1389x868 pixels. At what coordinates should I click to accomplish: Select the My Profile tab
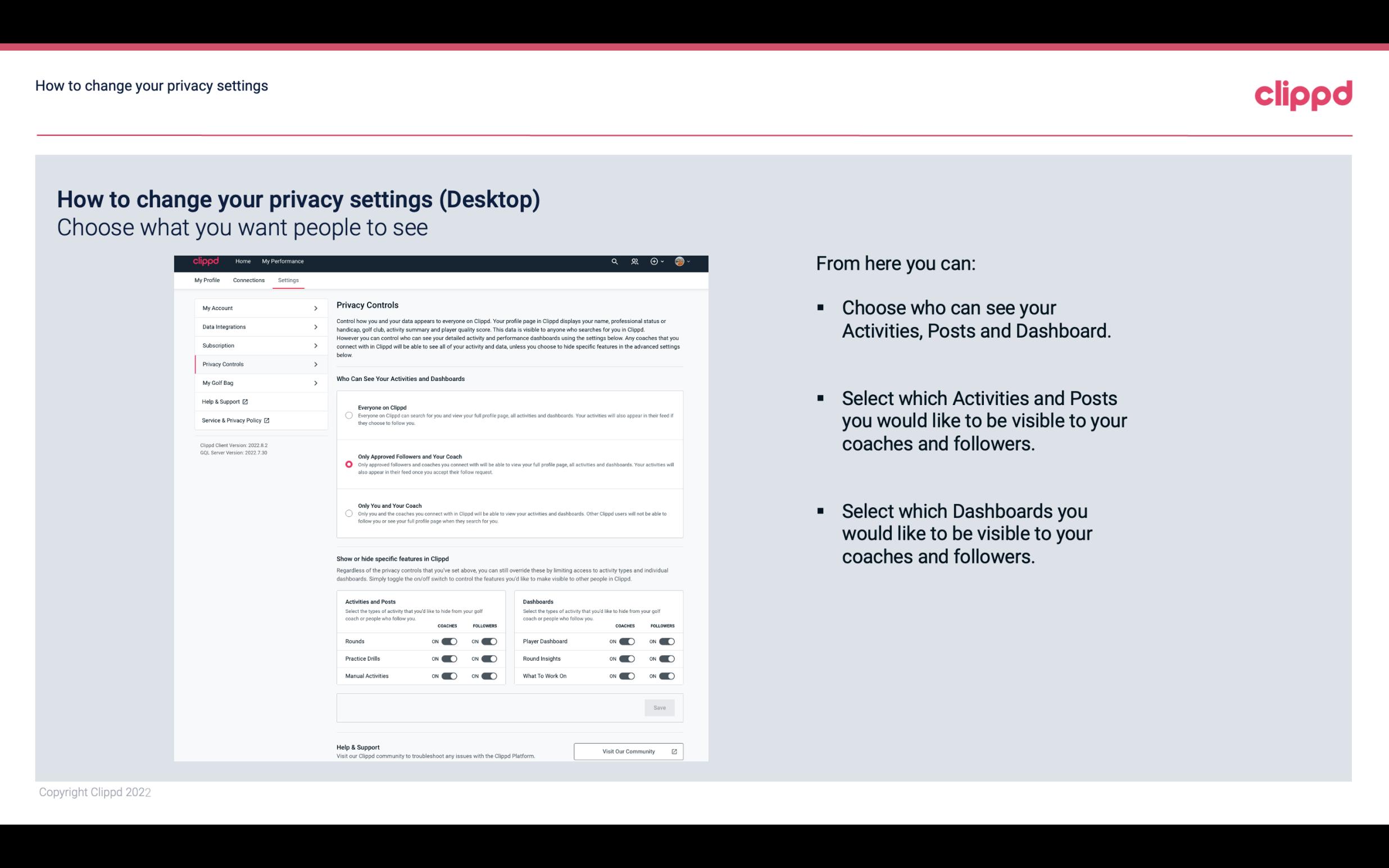point(207,280)
